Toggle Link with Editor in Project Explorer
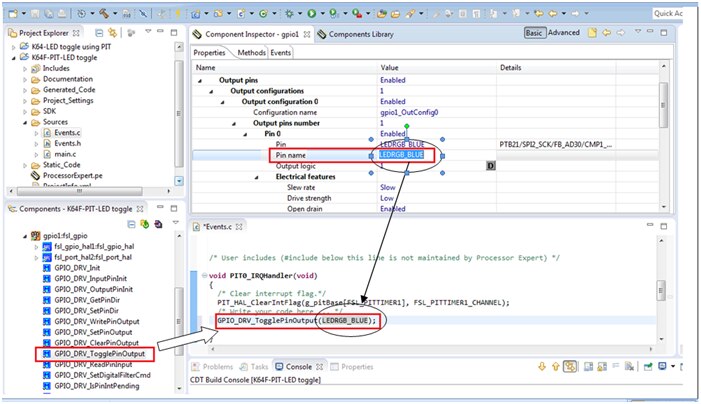This screenshot has width=701, height=404. 112,33
